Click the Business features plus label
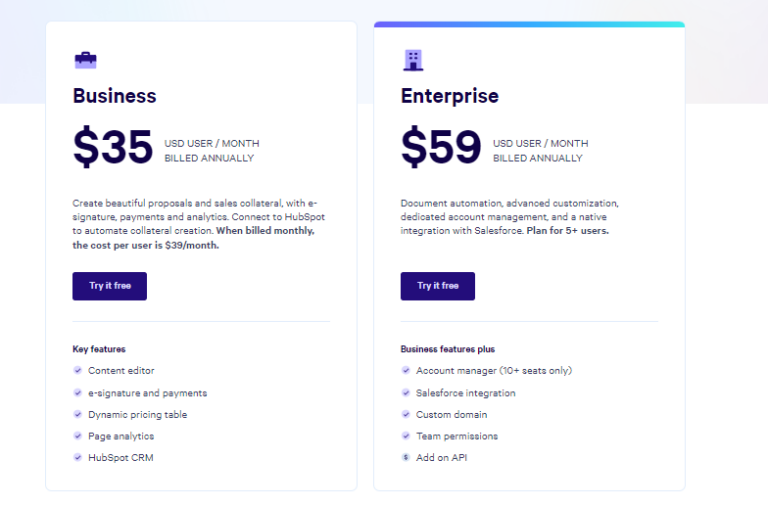Viewport: 768px width, 505px height. [x=447, y=349]
